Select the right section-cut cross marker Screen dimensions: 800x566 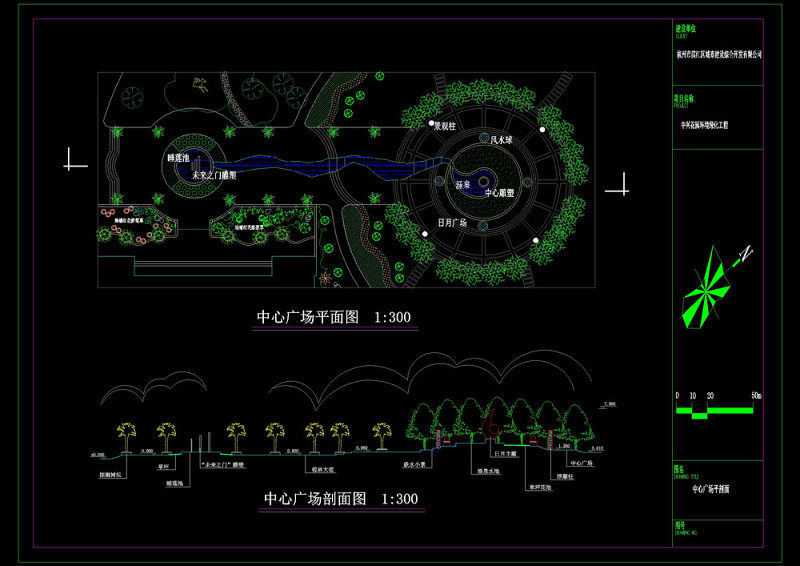(618, 184)
